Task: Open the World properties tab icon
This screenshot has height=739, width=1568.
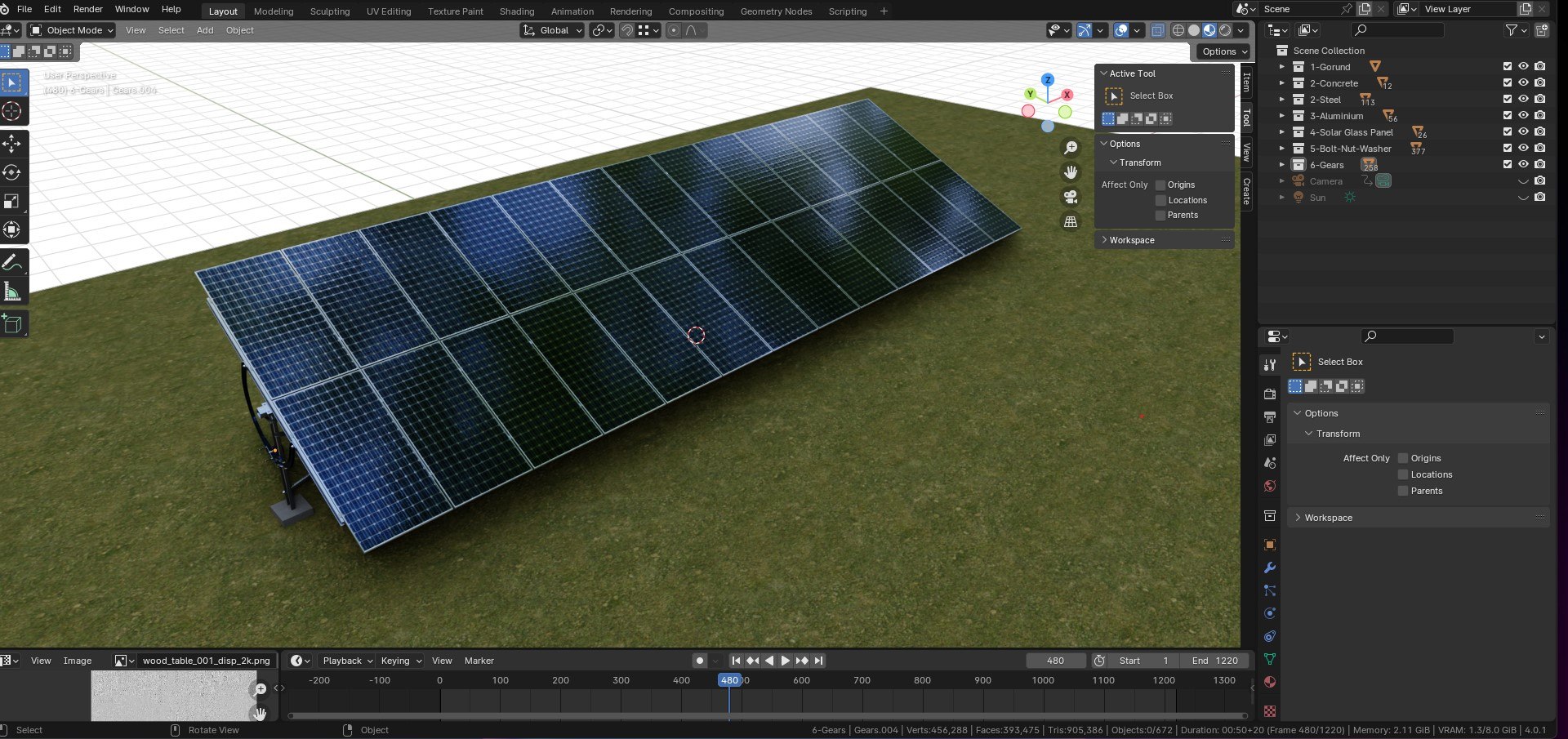Action: [1270, 486]
